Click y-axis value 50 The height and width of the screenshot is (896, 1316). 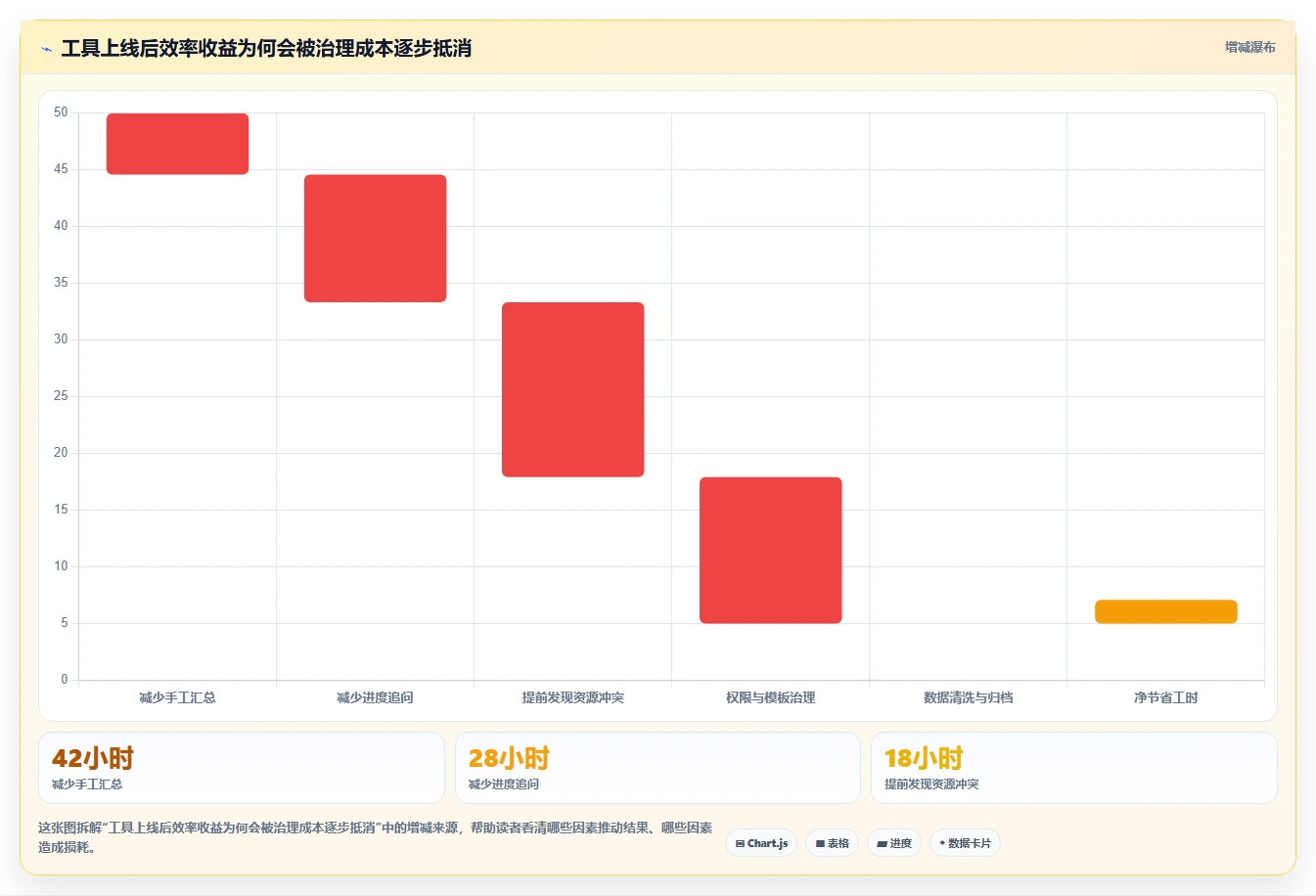(61, 112)
